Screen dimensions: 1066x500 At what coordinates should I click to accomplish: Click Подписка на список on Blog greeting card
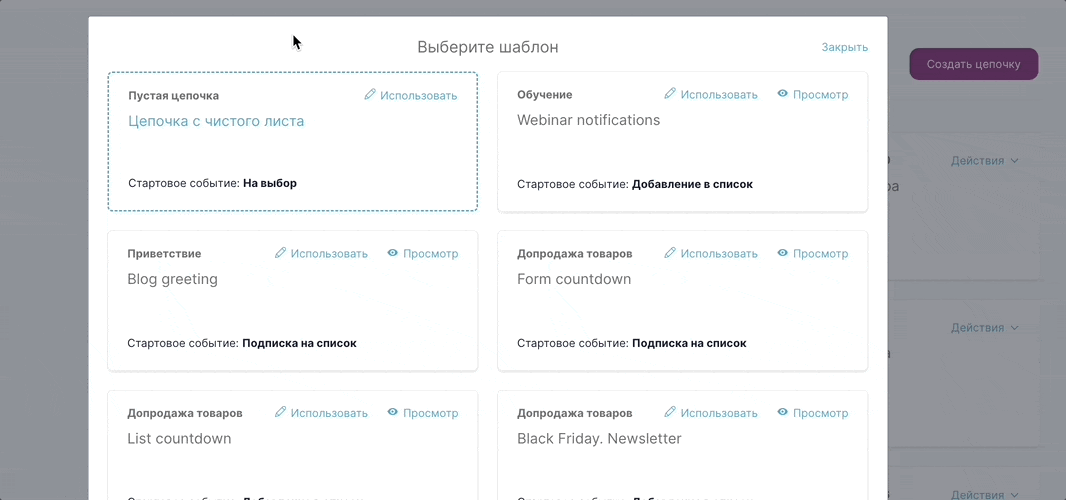tap(300, 344)
